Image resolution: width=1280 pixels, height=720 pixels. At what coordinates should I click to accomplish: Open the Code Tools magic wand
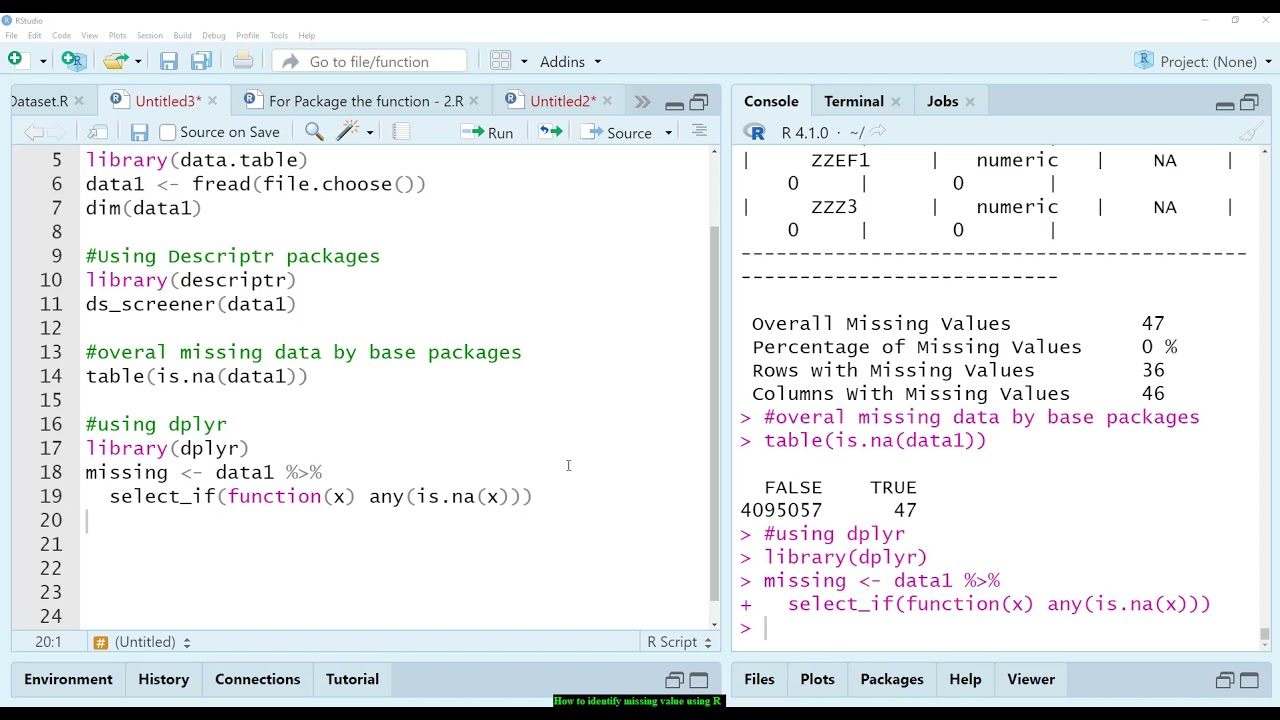click(348, 132)
